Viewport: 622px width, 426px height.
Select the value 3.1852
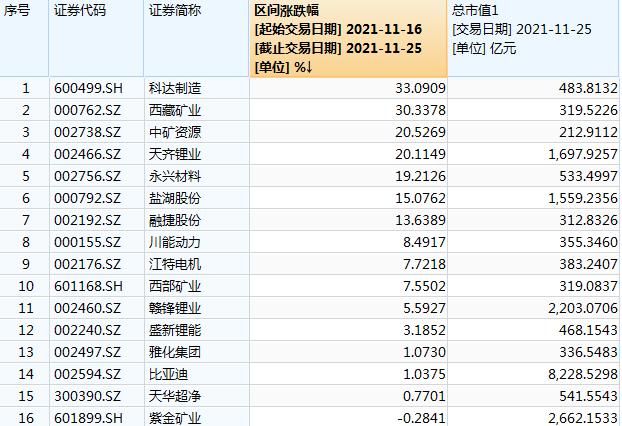point(424,330)
